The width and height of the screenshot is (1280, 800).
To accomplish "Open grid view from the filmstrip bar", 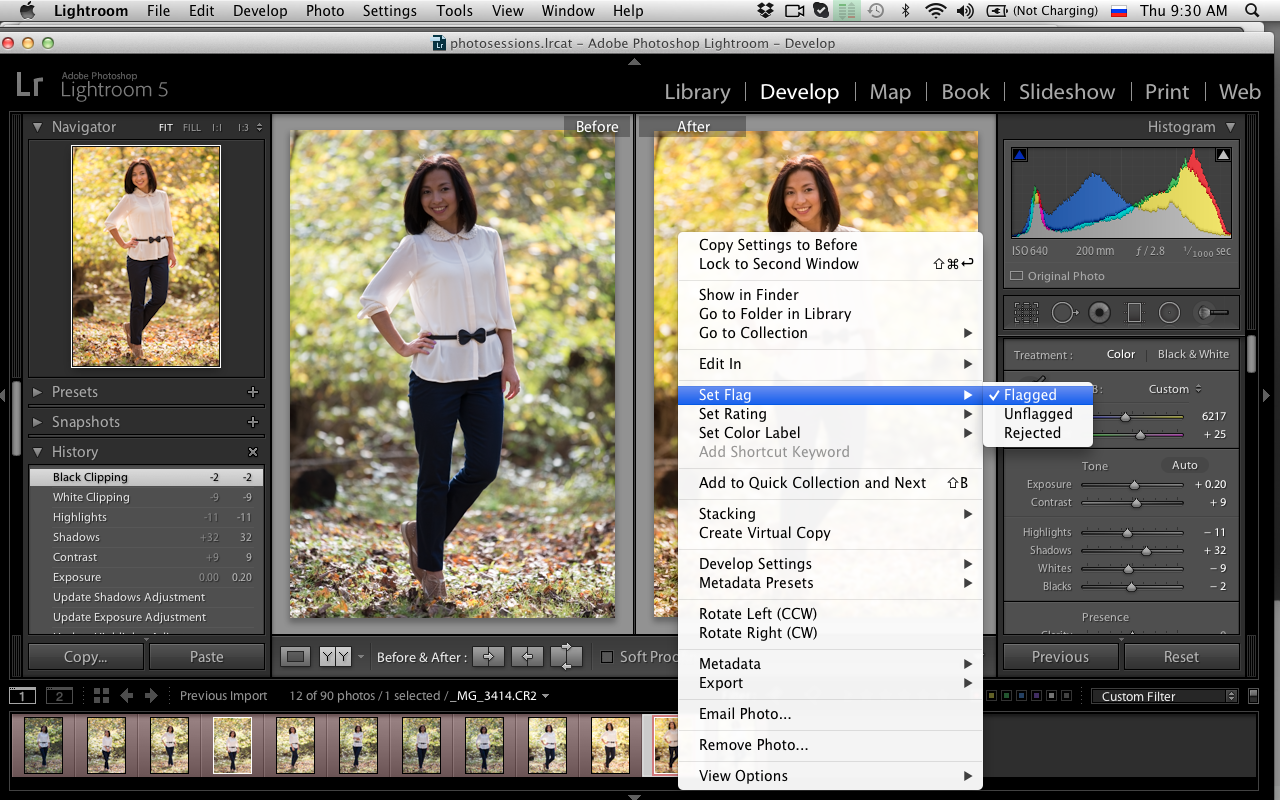I will pos(101,696).
